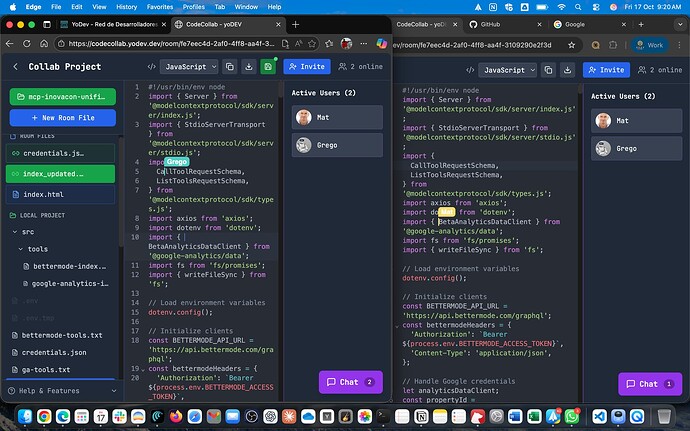
Task: Click the back arrow beside Collab Project
Action: point(16,66)
